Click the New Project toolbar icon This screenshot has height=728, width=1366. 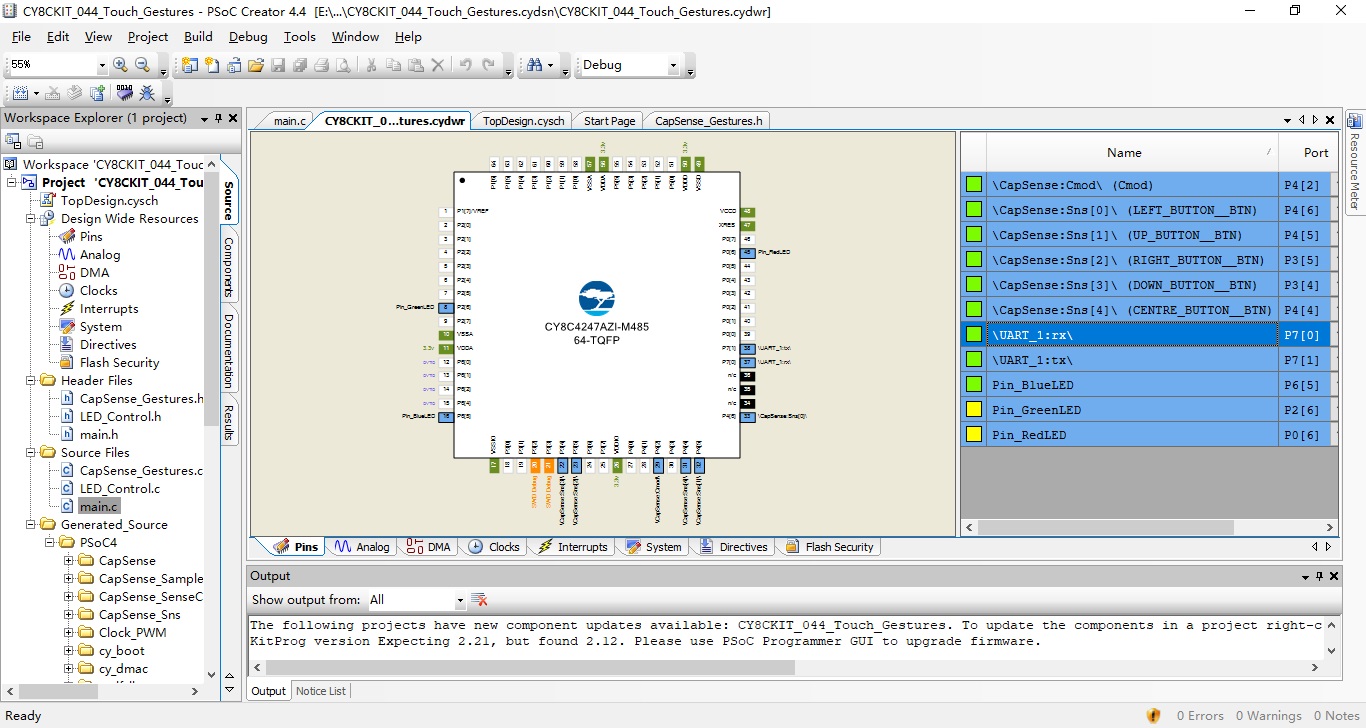click(190, 65)
